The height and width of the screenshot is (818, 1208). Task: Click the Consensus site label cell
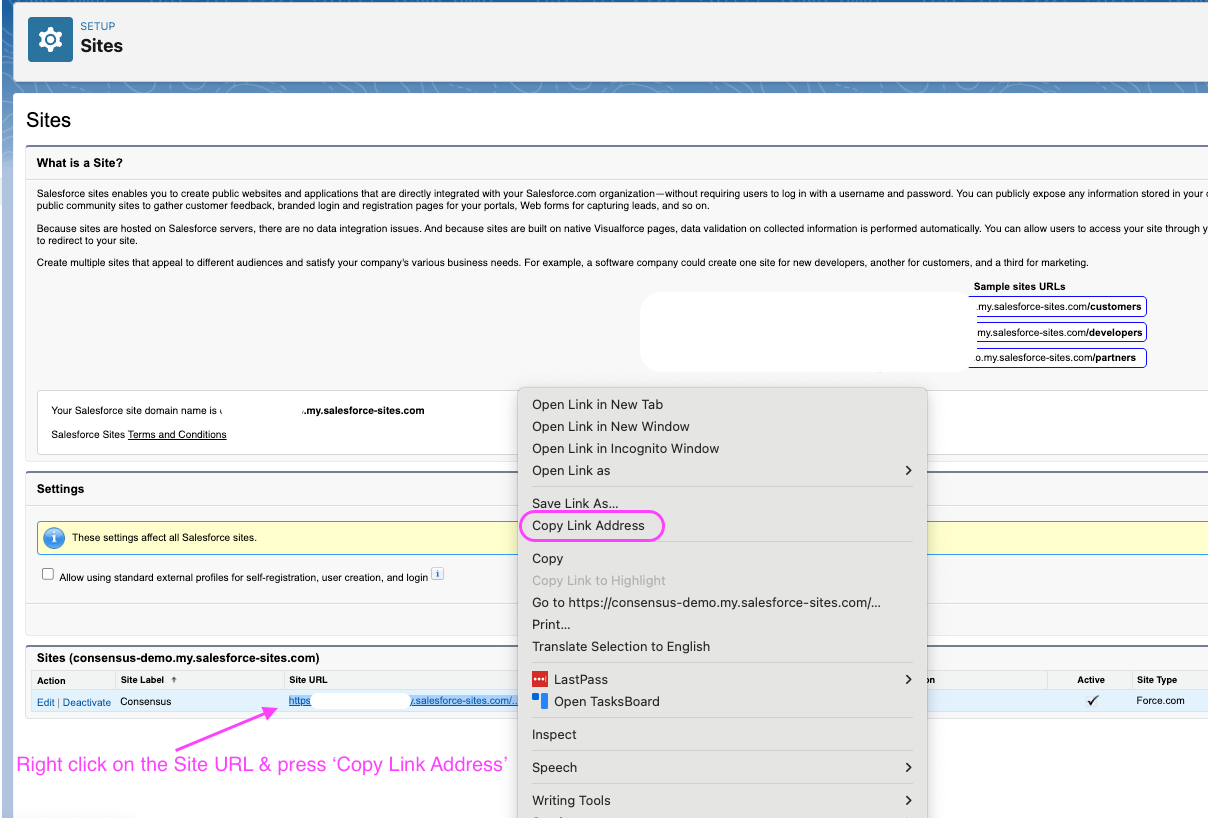(146, 701)
